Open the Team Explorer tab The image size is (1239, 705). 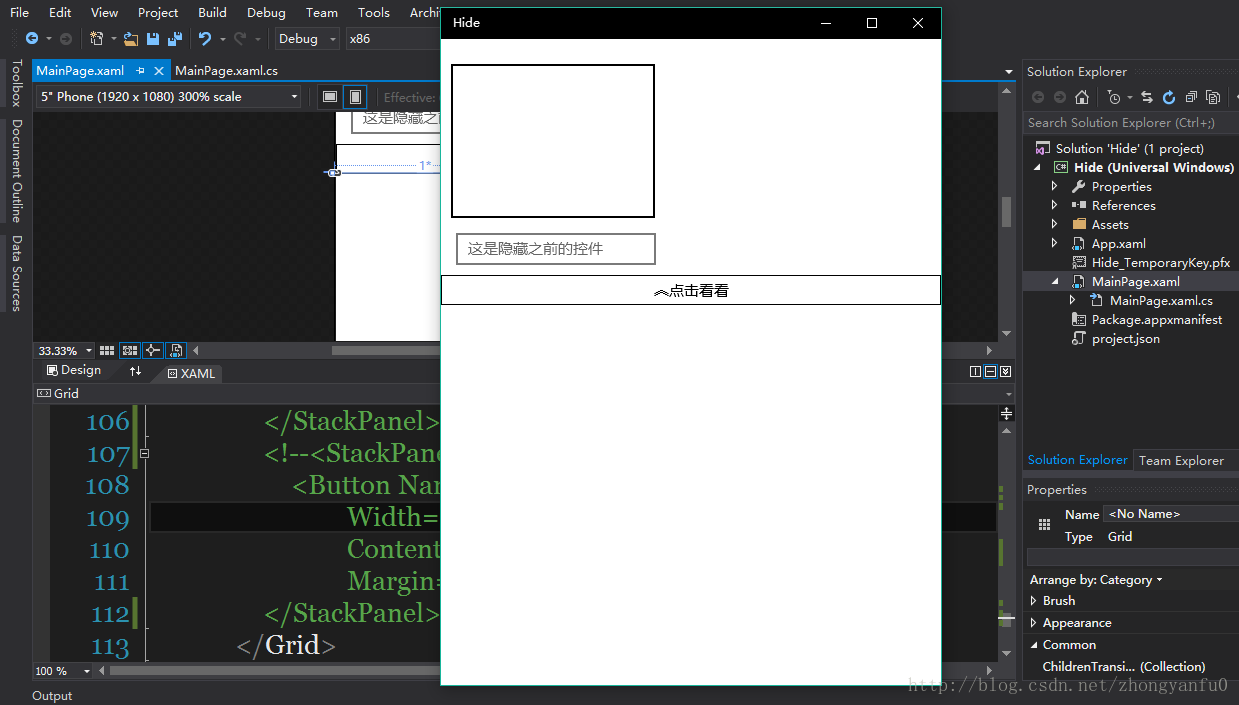pyautogui.click(x=1181, y=461)
